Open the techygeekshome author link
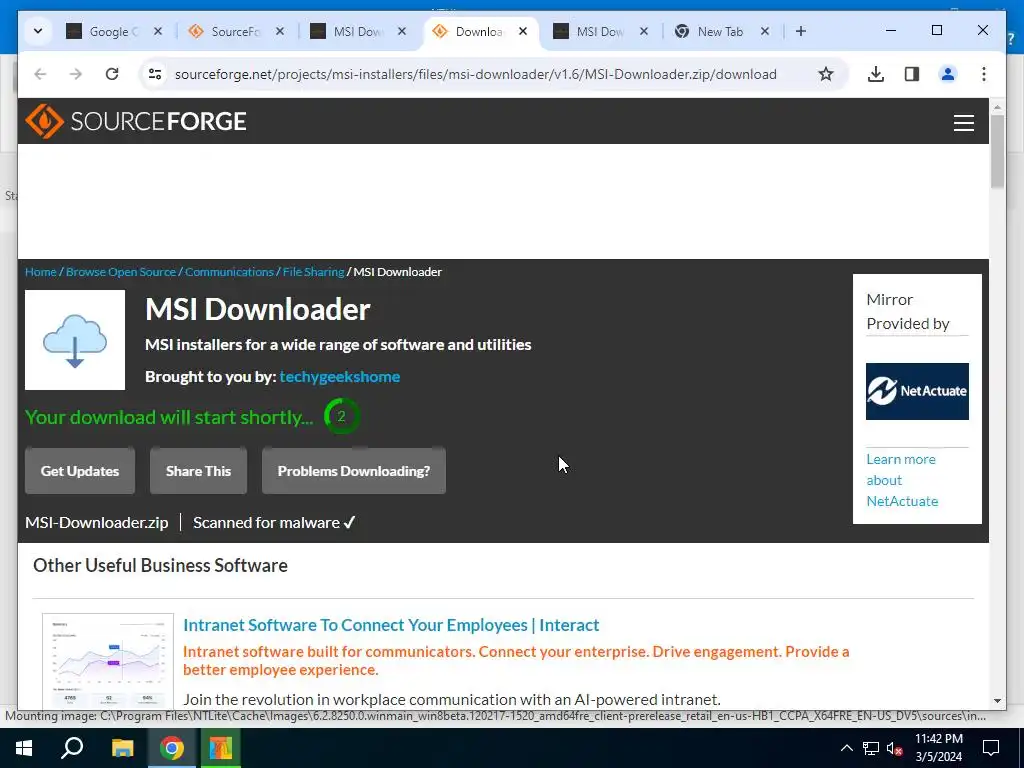The width and height of the screenshot is (1024, 768). [x=340, y=377]
